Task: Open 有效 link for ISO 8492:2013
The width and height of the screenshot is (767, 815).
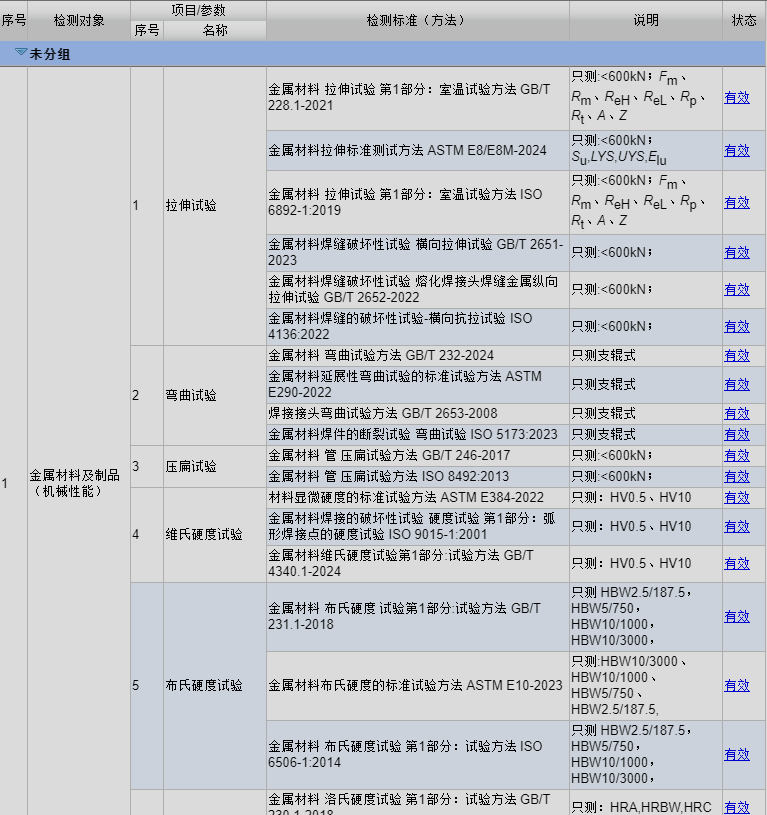Action: 737,477
